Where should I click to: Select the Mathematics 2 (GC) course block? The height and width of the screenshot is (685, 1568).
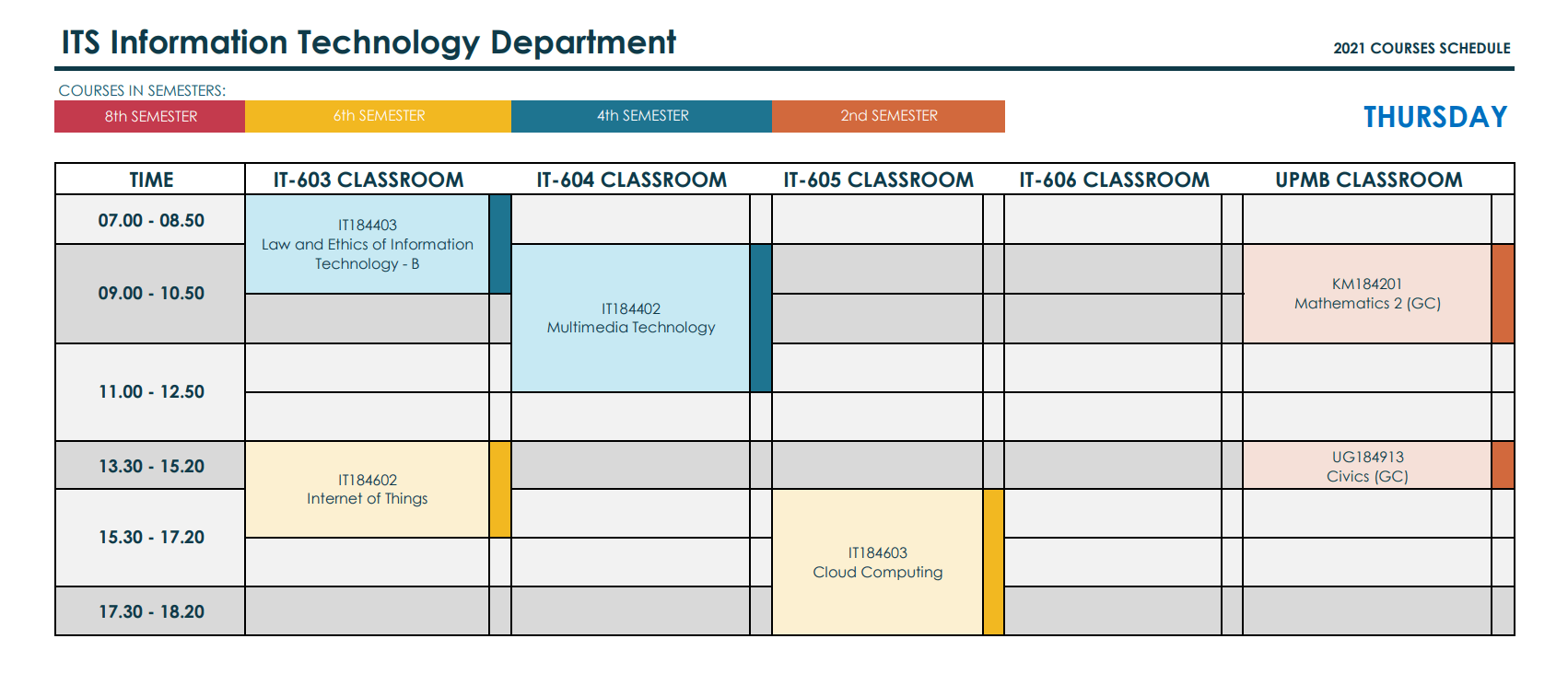1366,294
